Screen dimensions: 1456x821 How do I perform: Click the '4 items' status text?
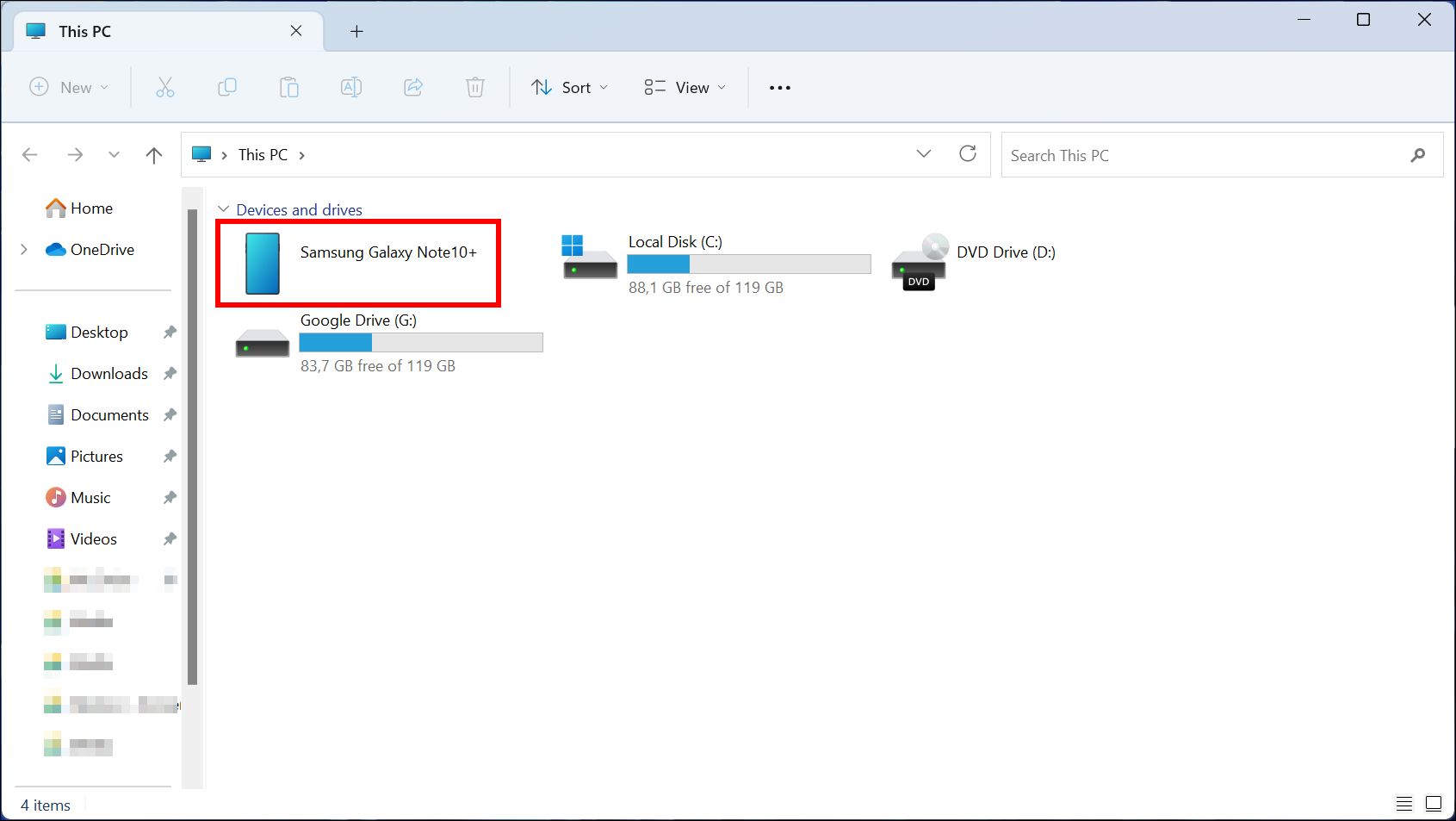(x=46, y=805)
